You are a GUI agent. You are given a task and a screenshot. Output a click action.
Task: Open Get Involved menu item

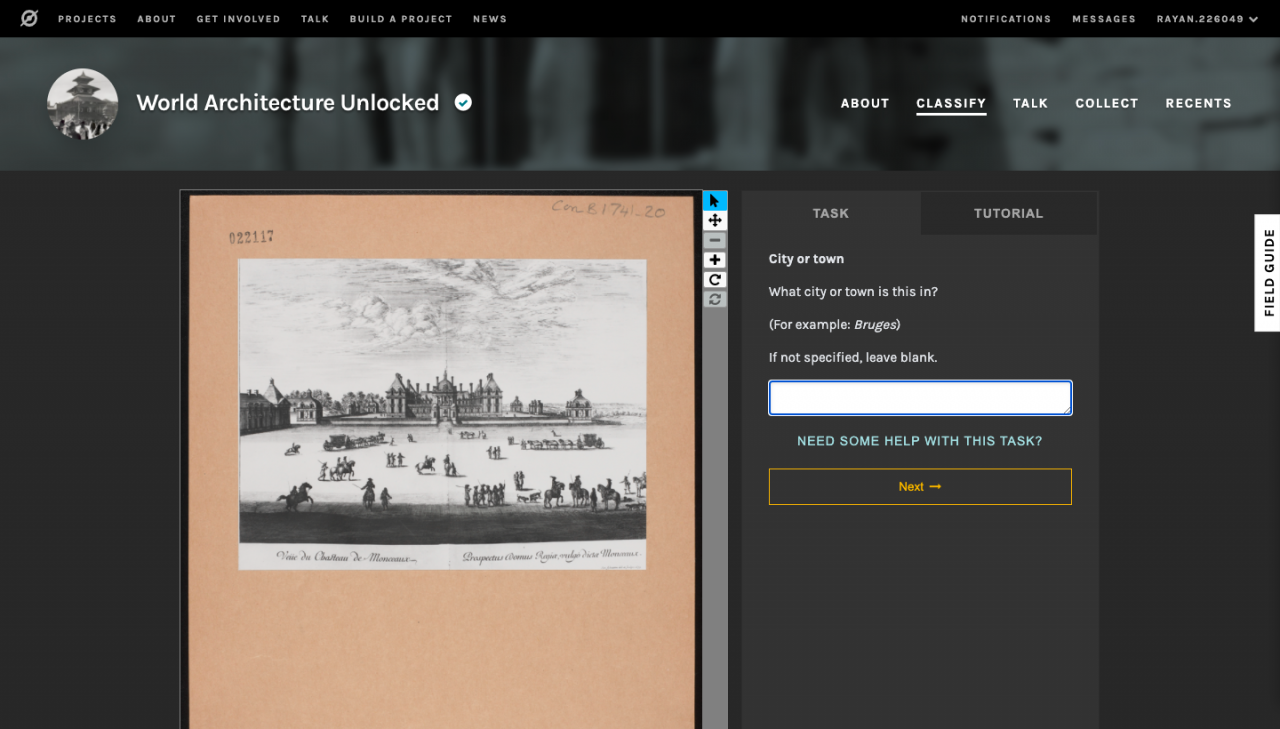tap(238, 19)
